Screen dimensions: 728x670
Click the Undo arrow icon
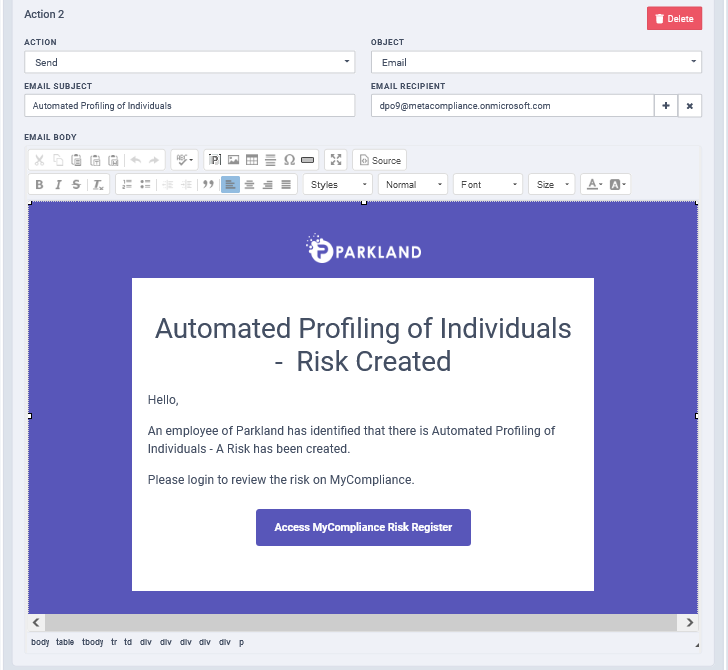(x=136, y=160)
